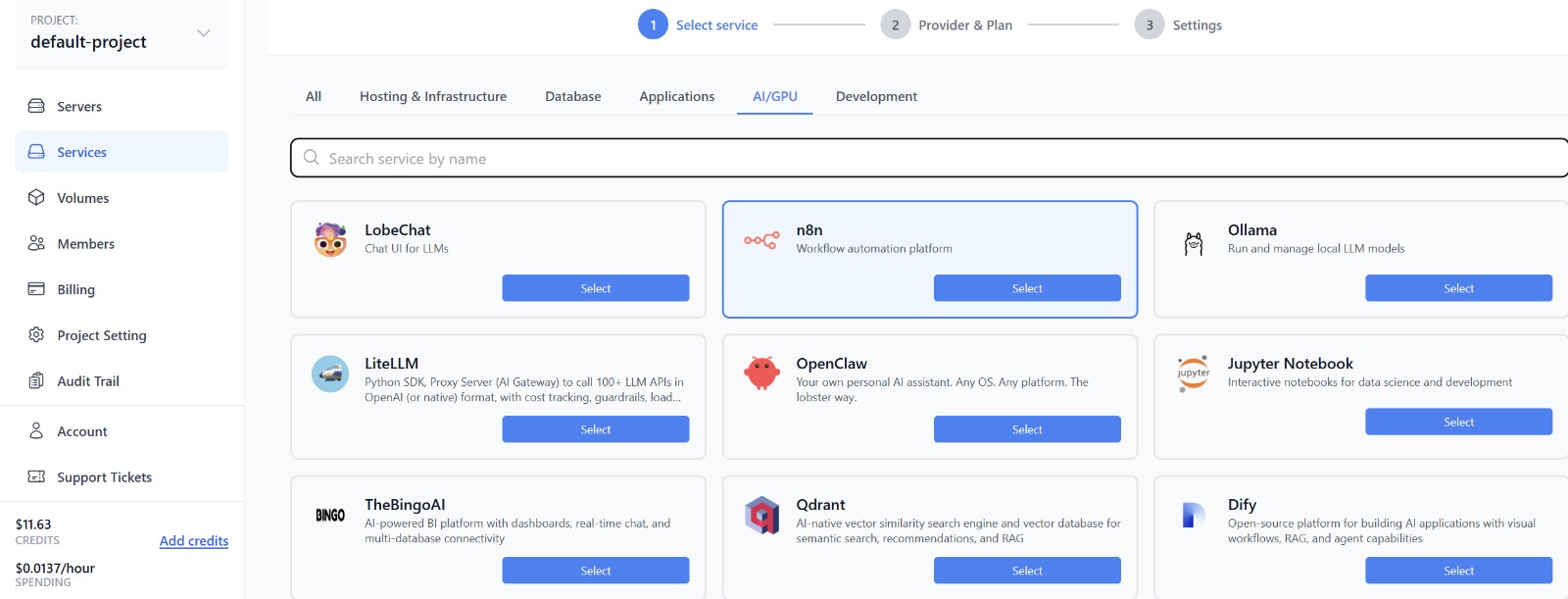Click the Services drive icon in sidebar
This screenshot has width=1568, height=599.
(36, 152)
